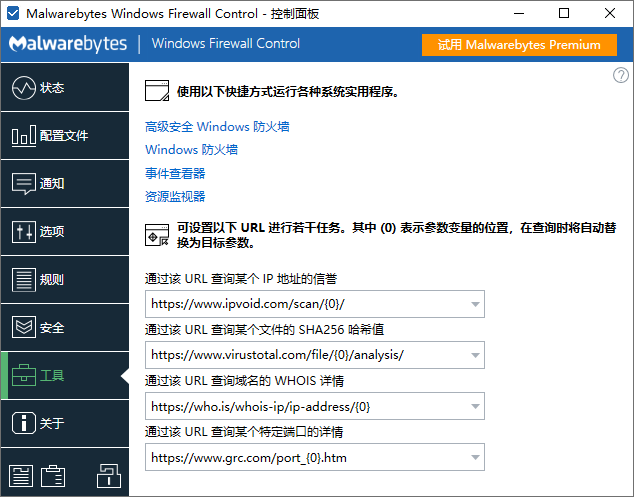Open the Windows 防火墙 link
634x497 pixels.
(191, 150)
